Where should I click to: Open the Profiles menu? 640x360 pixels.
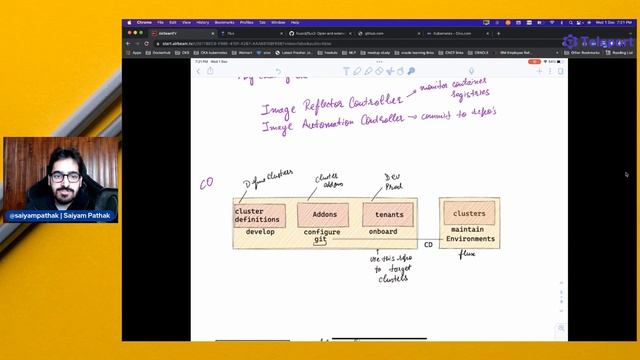(x=247, y=23)
